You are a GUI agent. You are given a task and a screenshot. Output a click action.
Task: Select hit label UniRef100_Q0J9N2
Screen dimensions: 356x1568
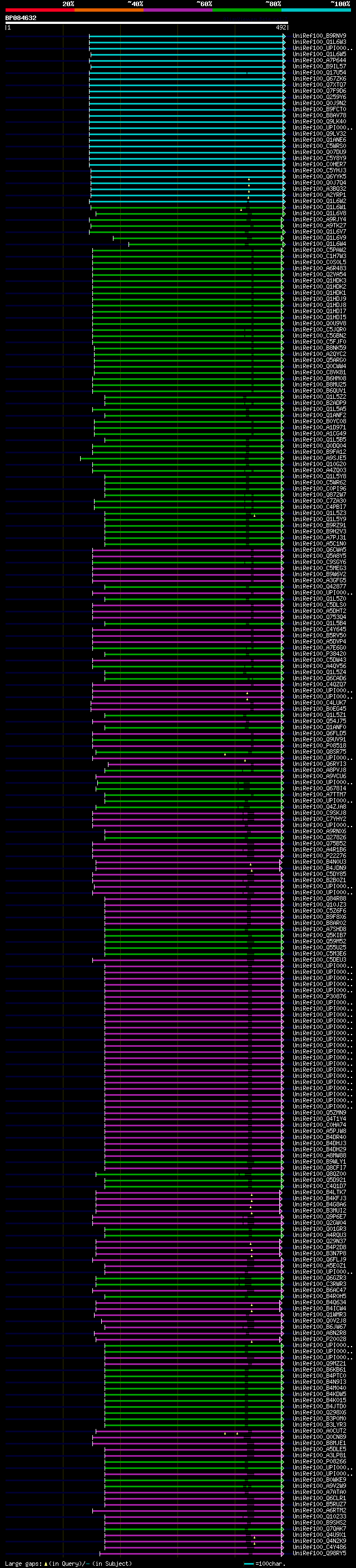click(319, 103)
